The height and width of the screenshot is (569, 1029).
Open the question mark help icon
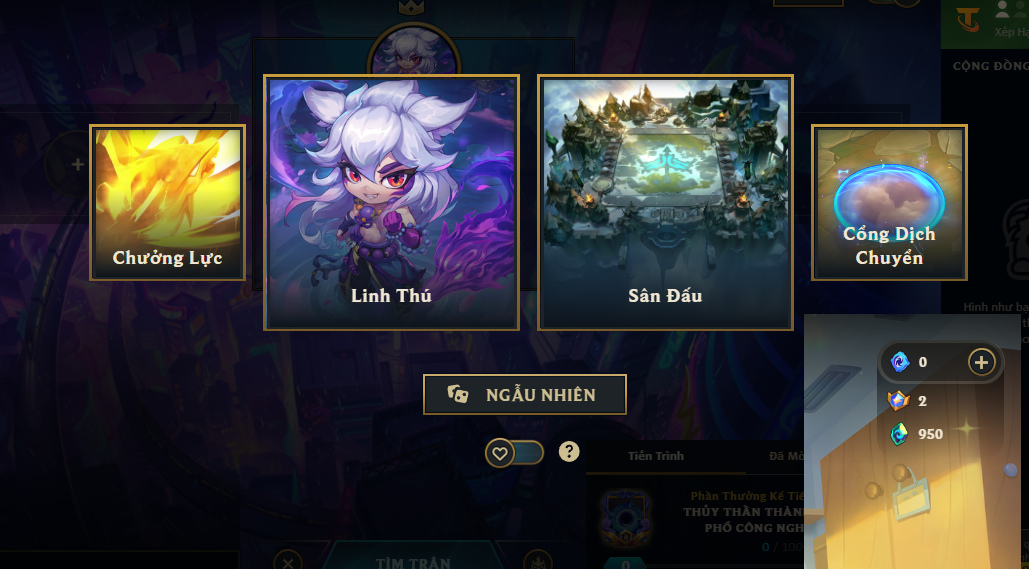coord(569,452)
